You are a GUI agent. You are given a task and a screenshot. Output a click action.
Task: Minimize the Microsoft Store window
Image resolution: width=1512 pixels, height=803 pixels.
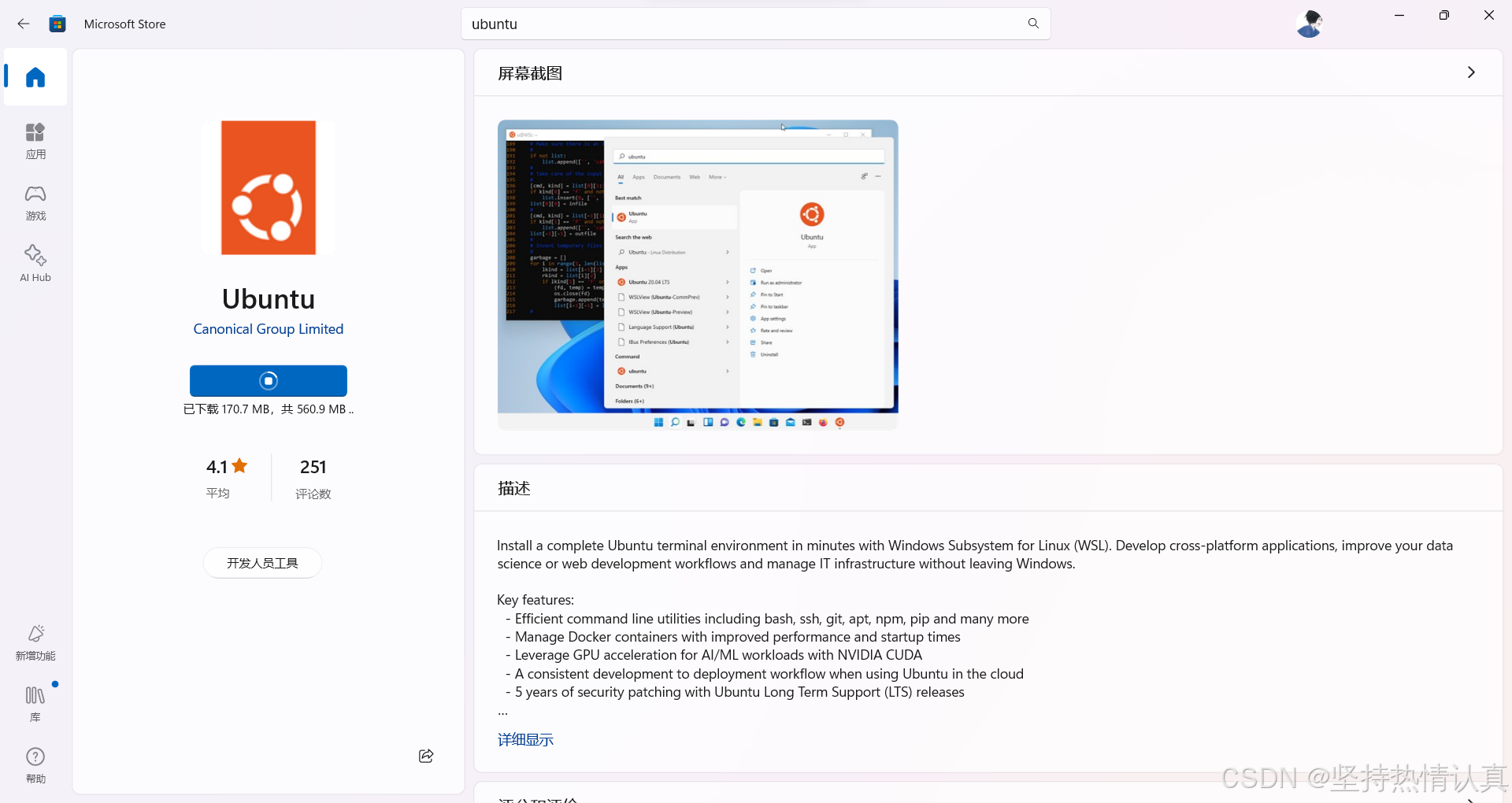[x=1399, y=15]
